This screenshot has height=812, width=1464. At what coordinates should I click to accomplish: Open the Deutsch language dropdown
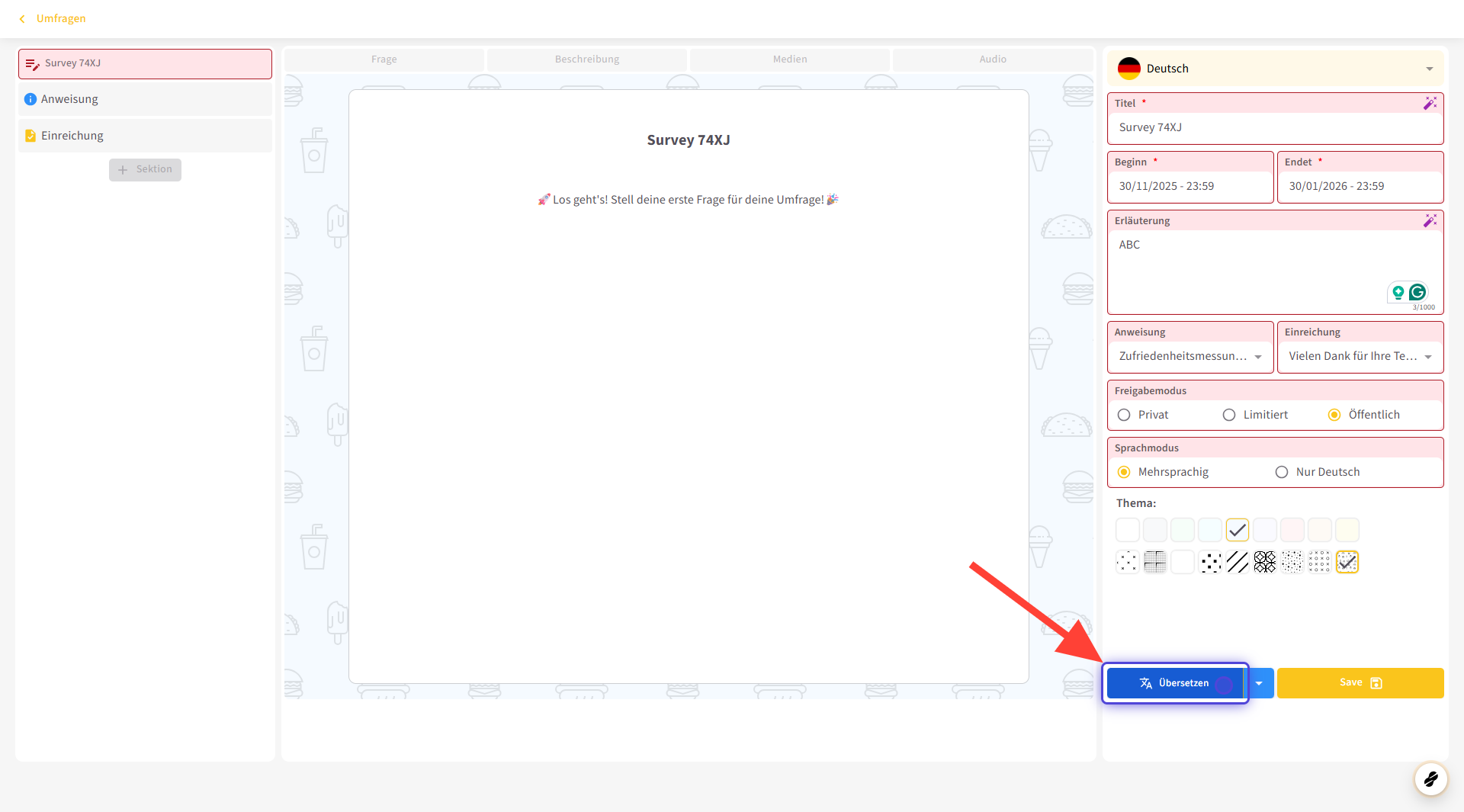click(1429, 69)
